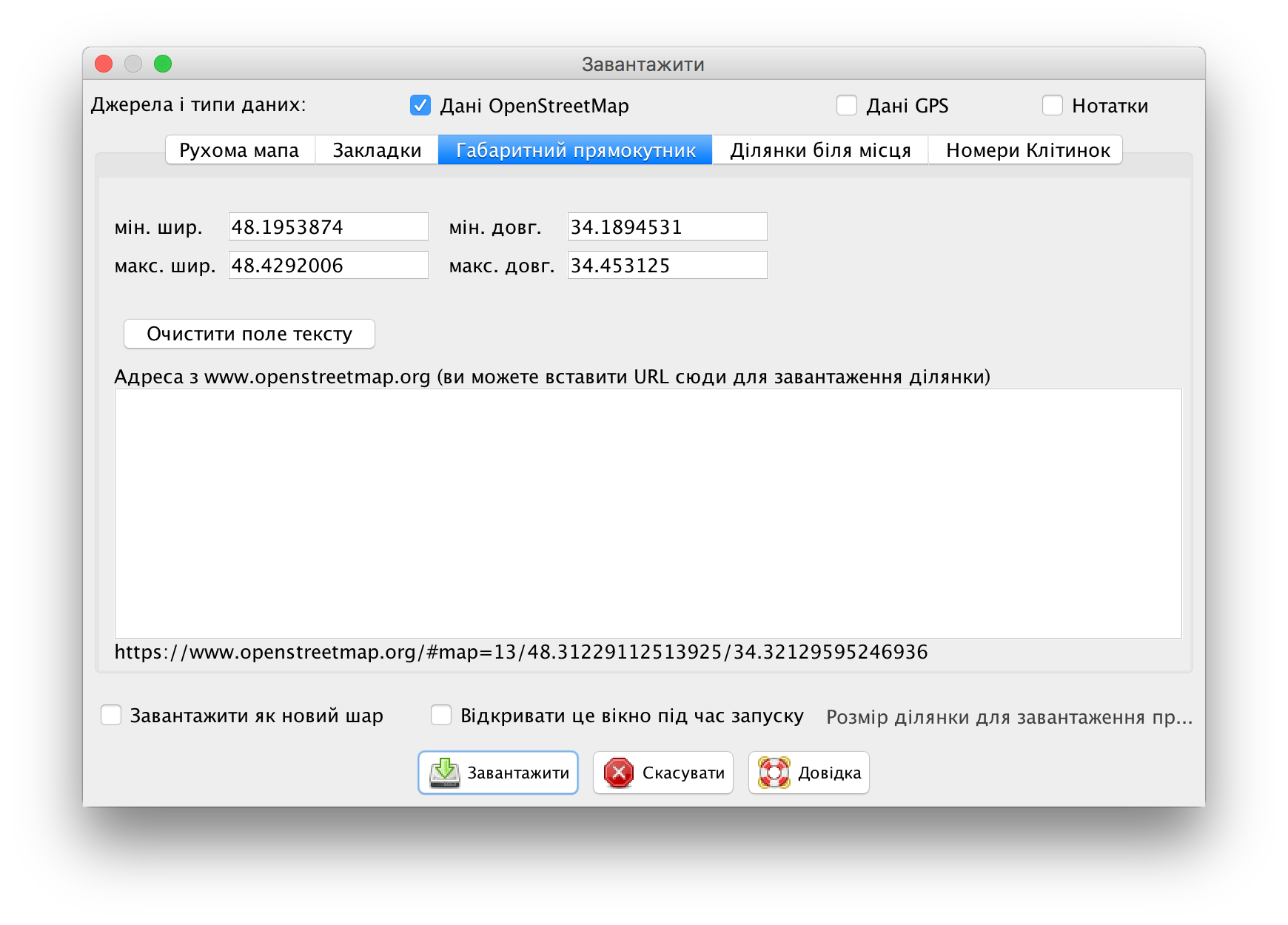This screenshot has height=925, width=1288.
Task: Switch to the Рухома мапа tab
Action: [x=239, y=150]
